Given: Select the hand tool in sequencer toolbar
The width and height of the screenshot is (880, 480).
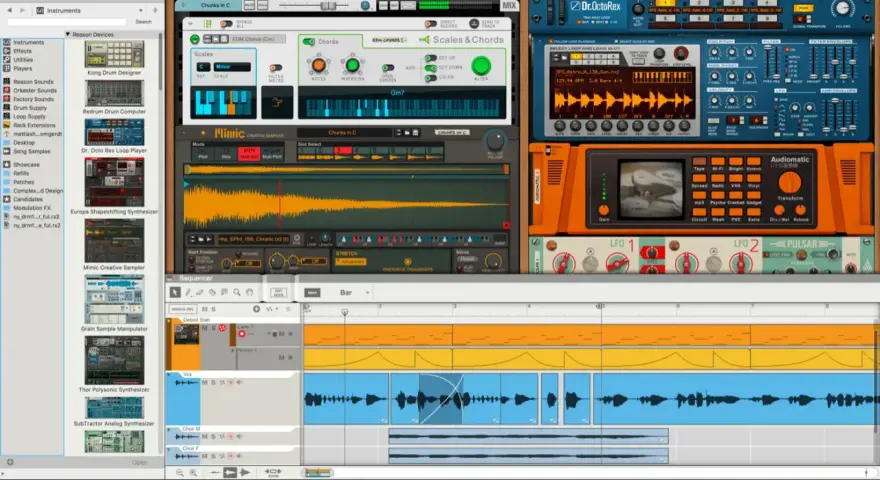Looking at the screenshot, I should click(249, 292).
